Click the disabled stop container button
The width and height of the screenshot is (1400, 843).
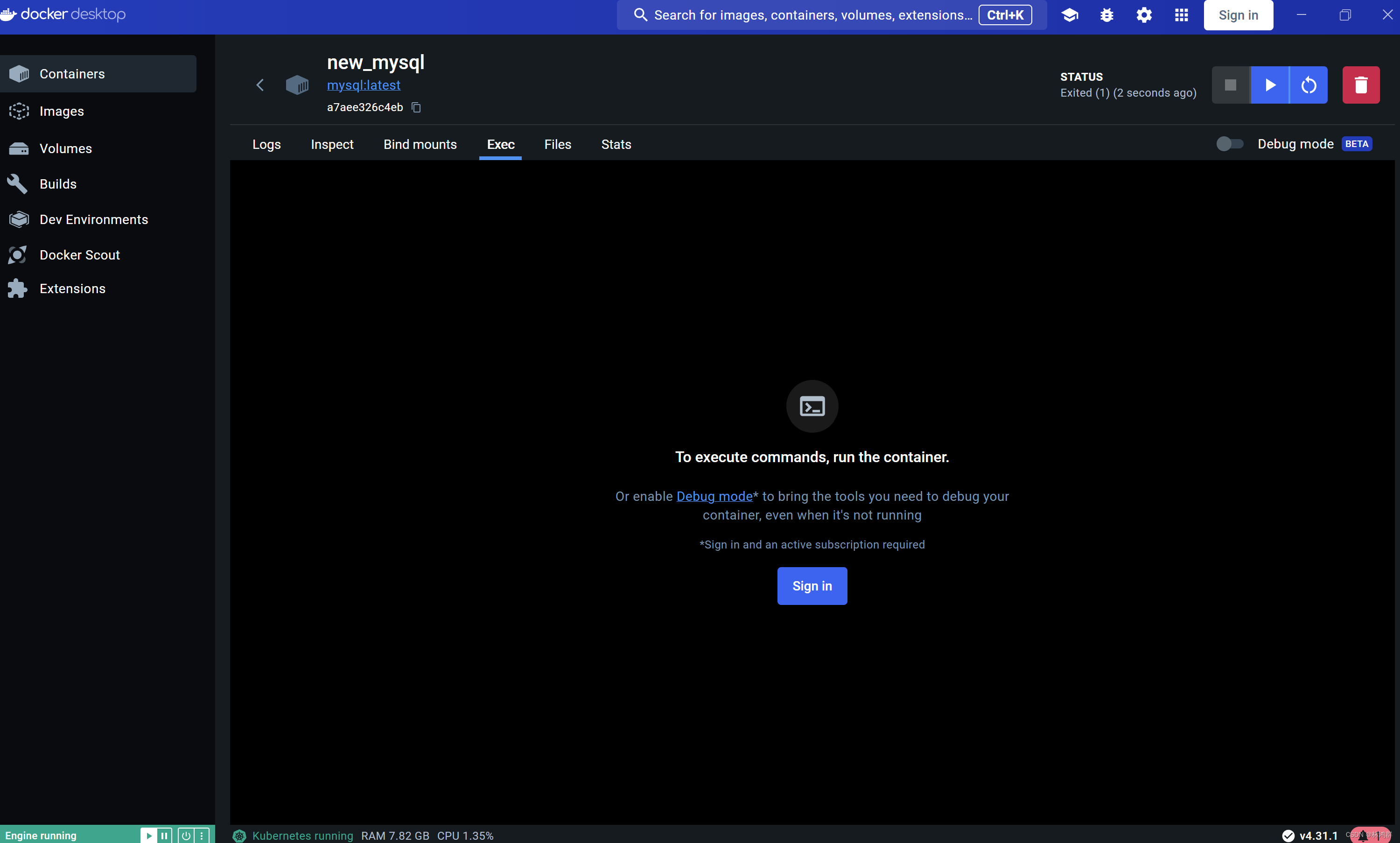[1231, 85]
